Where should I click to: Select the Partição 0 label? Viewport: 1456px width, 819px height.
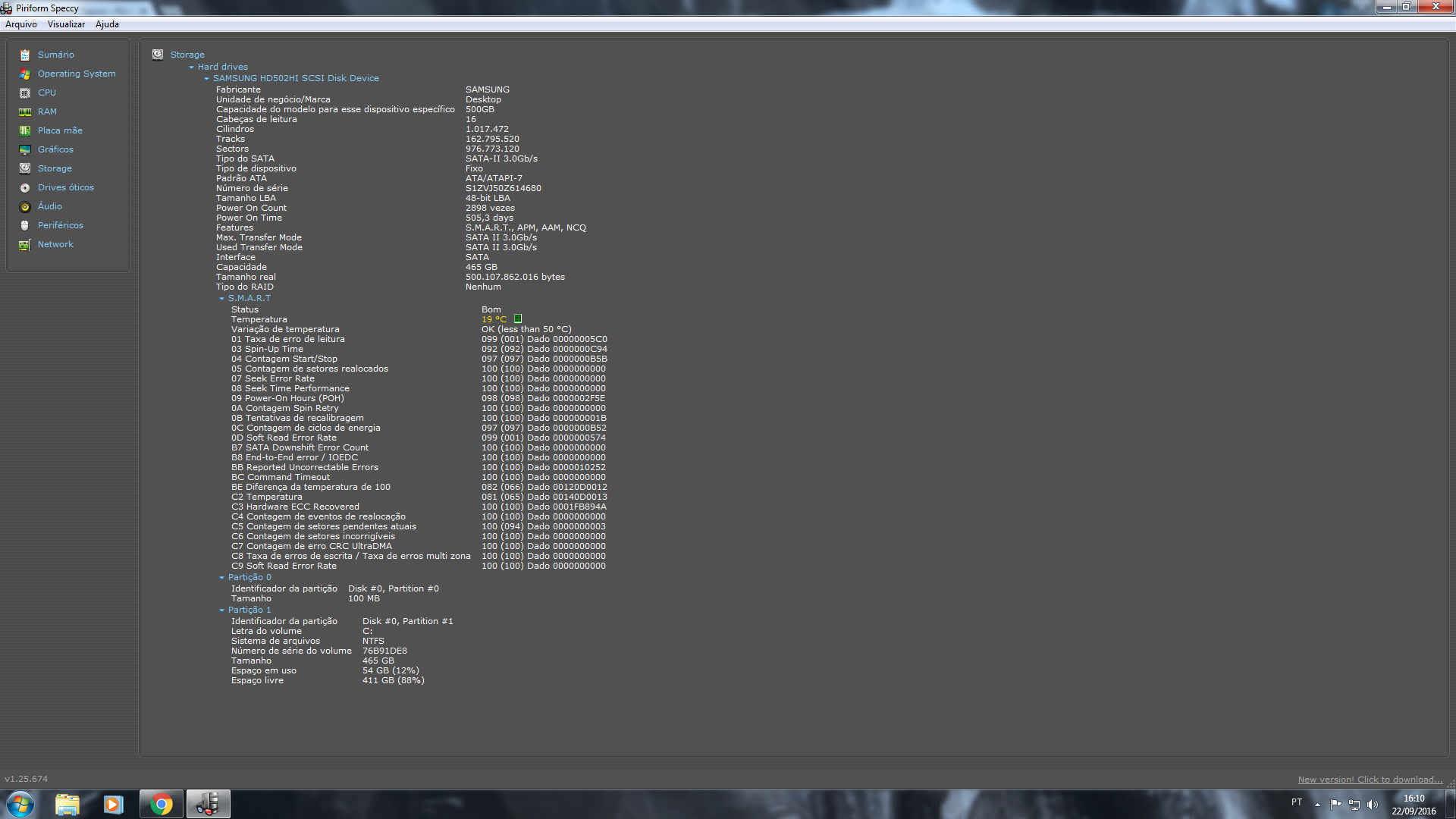249,577
